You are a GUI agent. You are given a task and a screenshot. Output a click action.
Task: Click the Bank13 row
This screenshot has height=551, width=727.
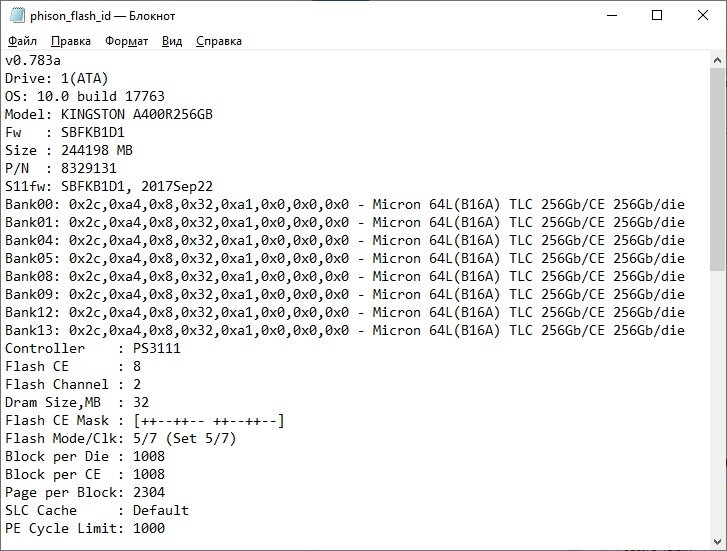[x=345, y=331]
